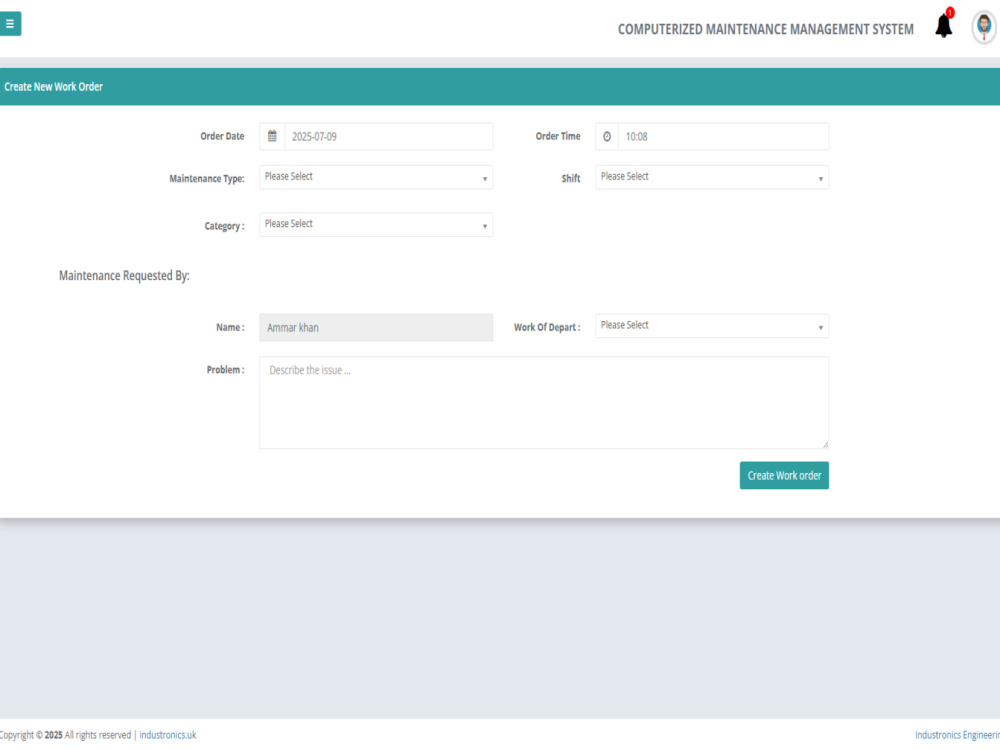Open the industronics.uk footer link
This screenshot has height=750, width=1000.
pyautogui.click(x=168, y=735)
